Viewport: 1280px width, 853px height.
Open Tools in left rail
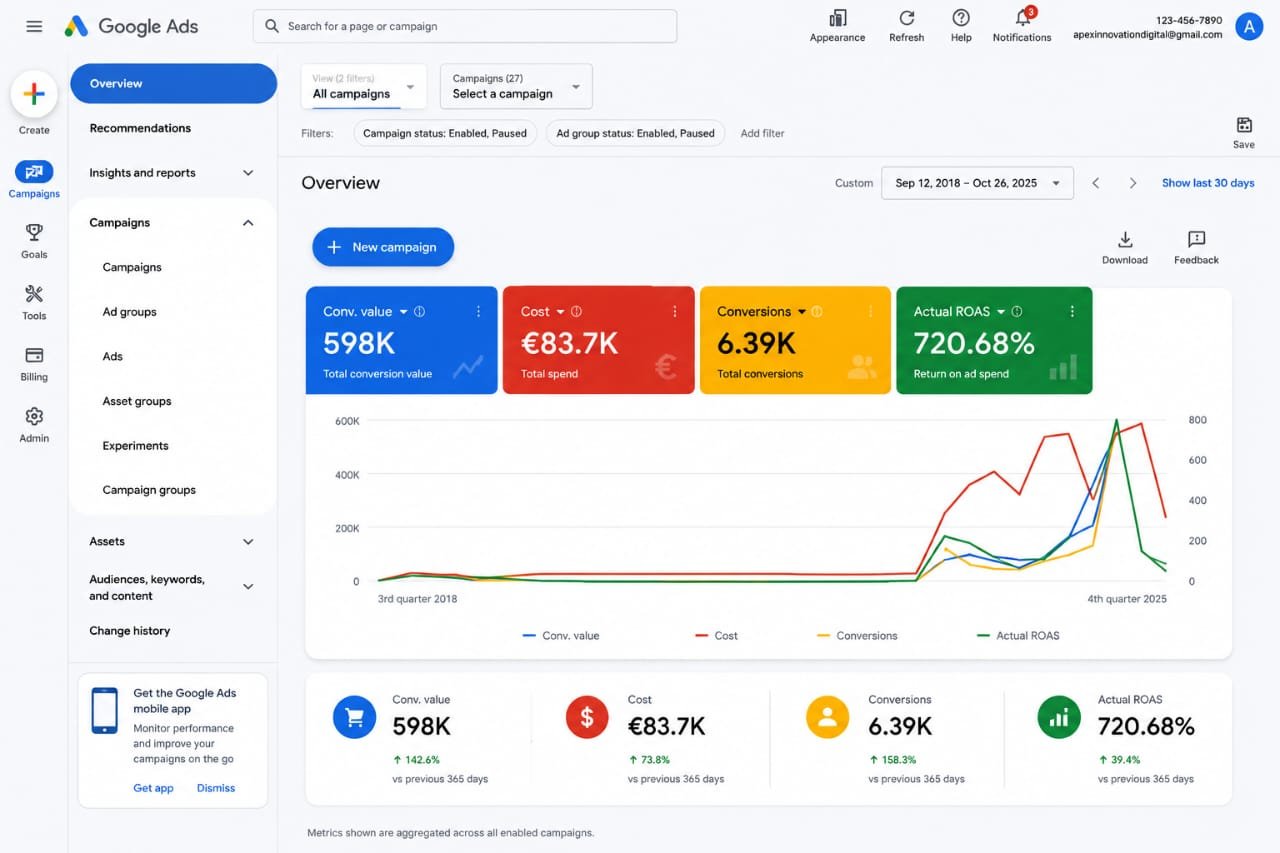point(34,294)
